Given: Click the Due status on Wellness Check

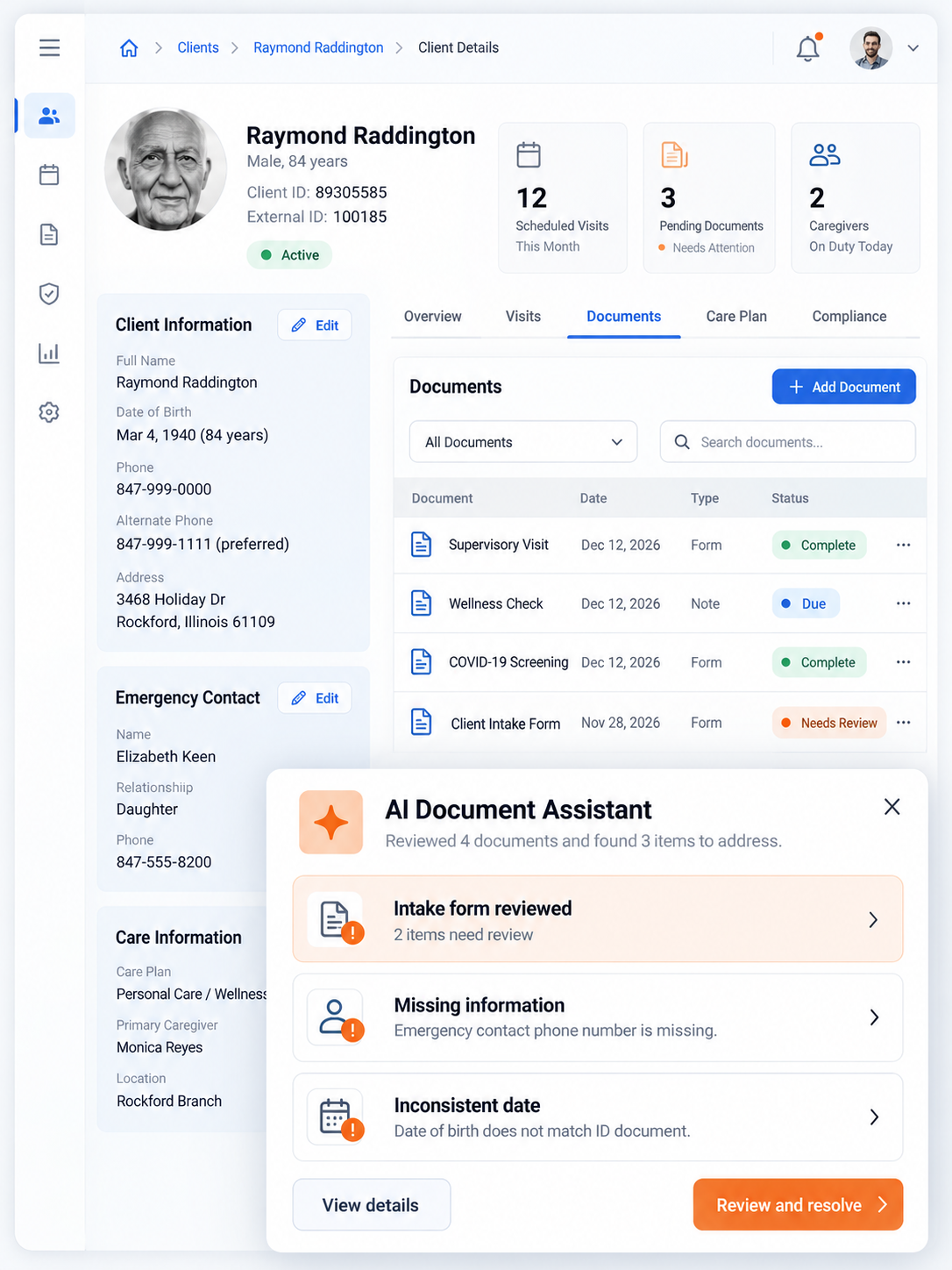Looking at the screenshot, I should coord(806,603).
